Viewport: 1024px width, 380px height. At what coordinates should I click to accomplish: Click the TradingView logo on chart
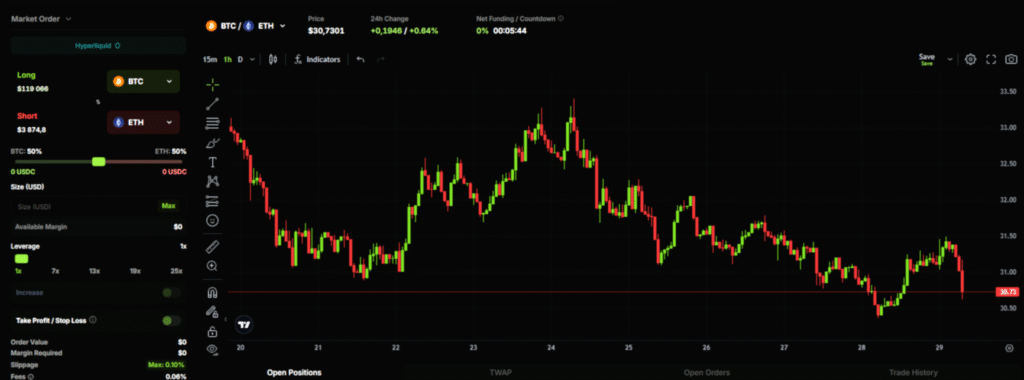244,325
